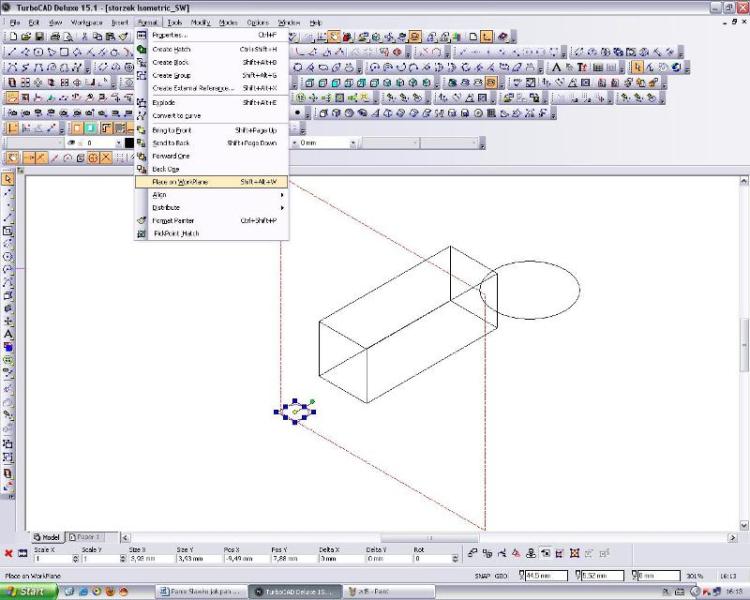Click the Save (floppy disk) icon
Screen dimensions: 750x600
pyautogui.click(x=38, y=36)
